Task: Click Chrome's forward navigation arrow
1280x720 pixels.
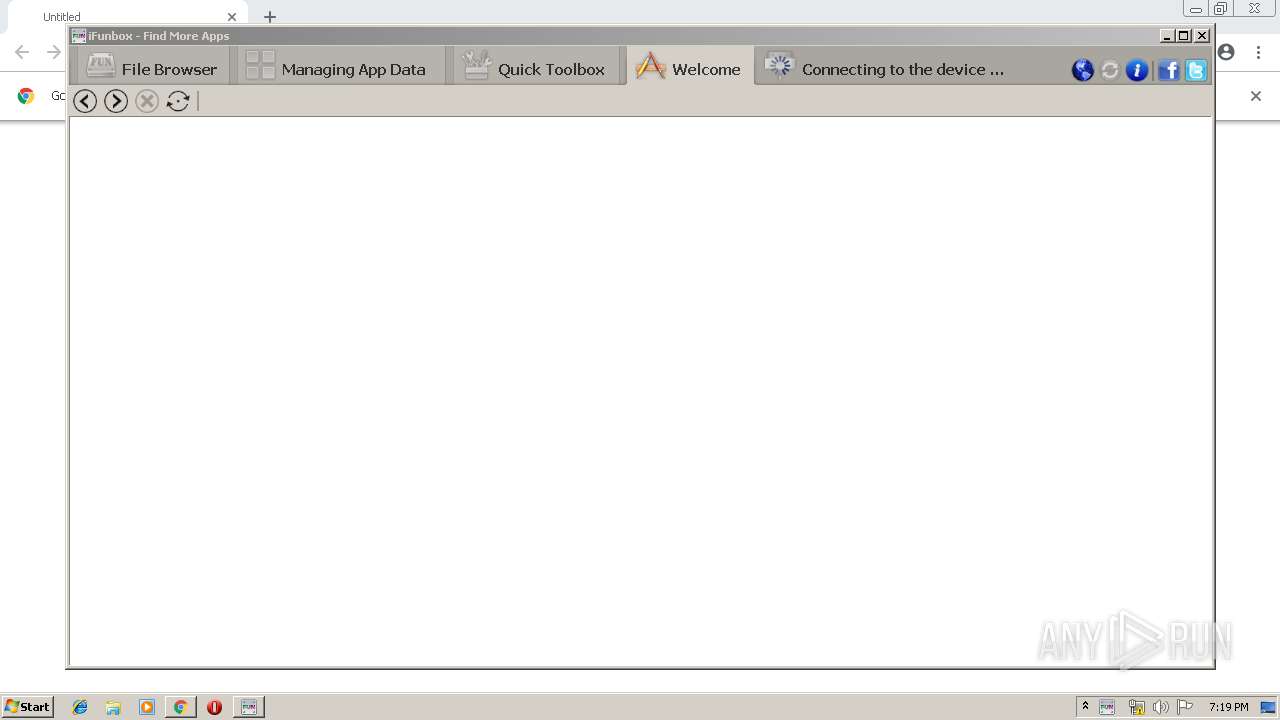Action: (54, 52)
